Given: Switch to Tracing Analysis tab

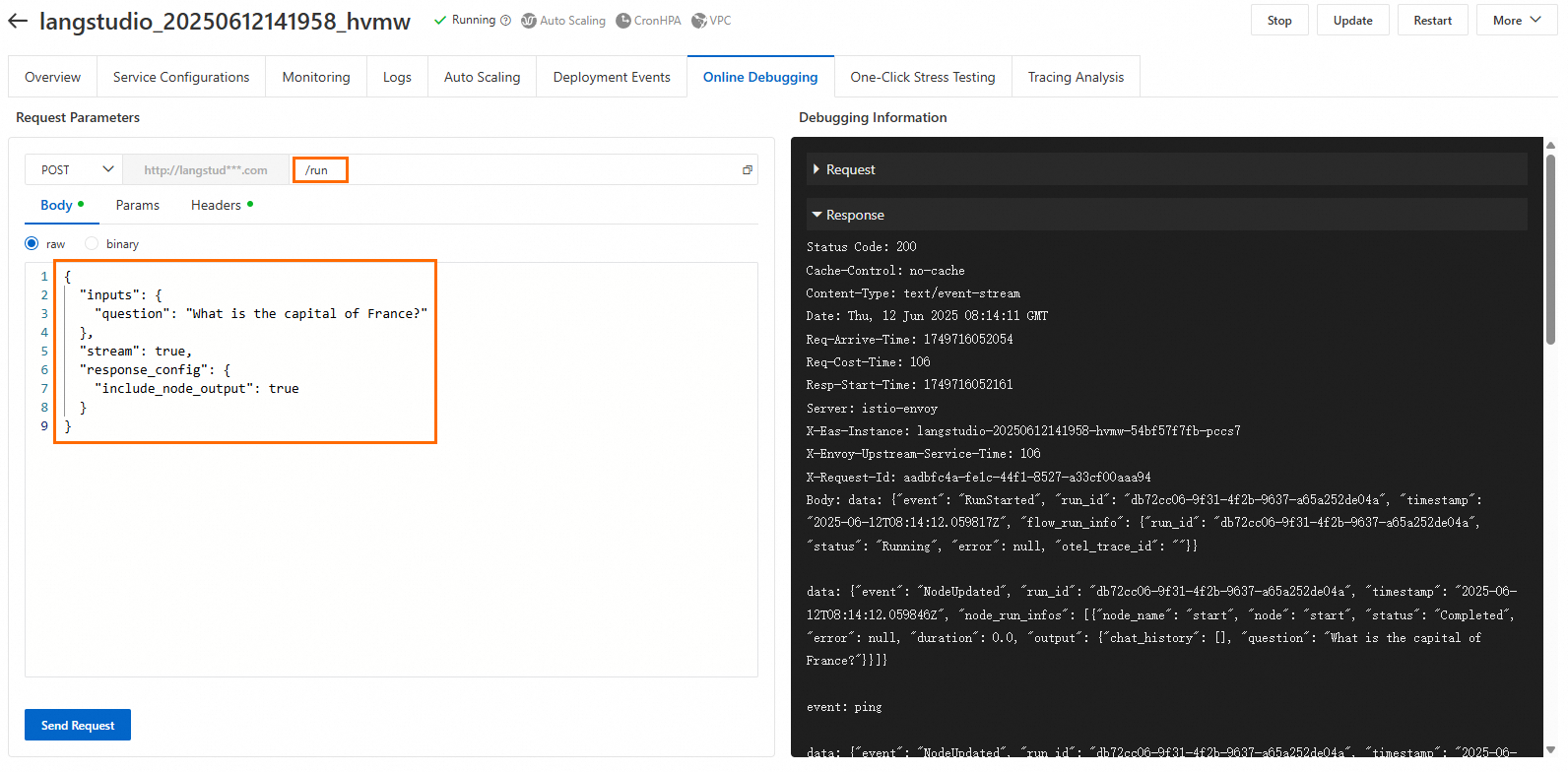Looking at the screenshot, I should [1076, 77].
